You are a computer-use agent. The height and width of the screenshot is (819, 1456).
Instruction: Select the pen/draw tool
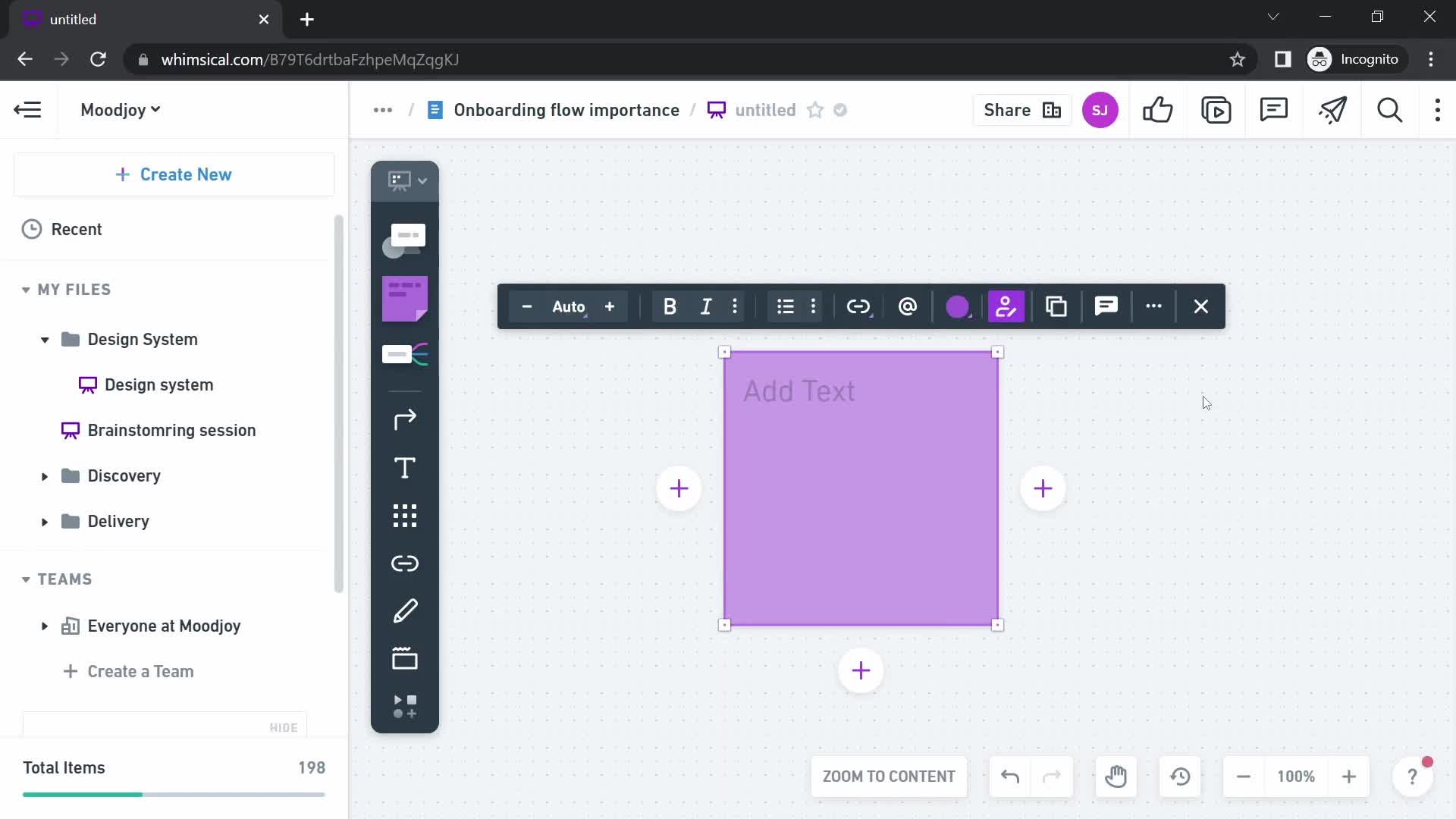pos(405,611)
